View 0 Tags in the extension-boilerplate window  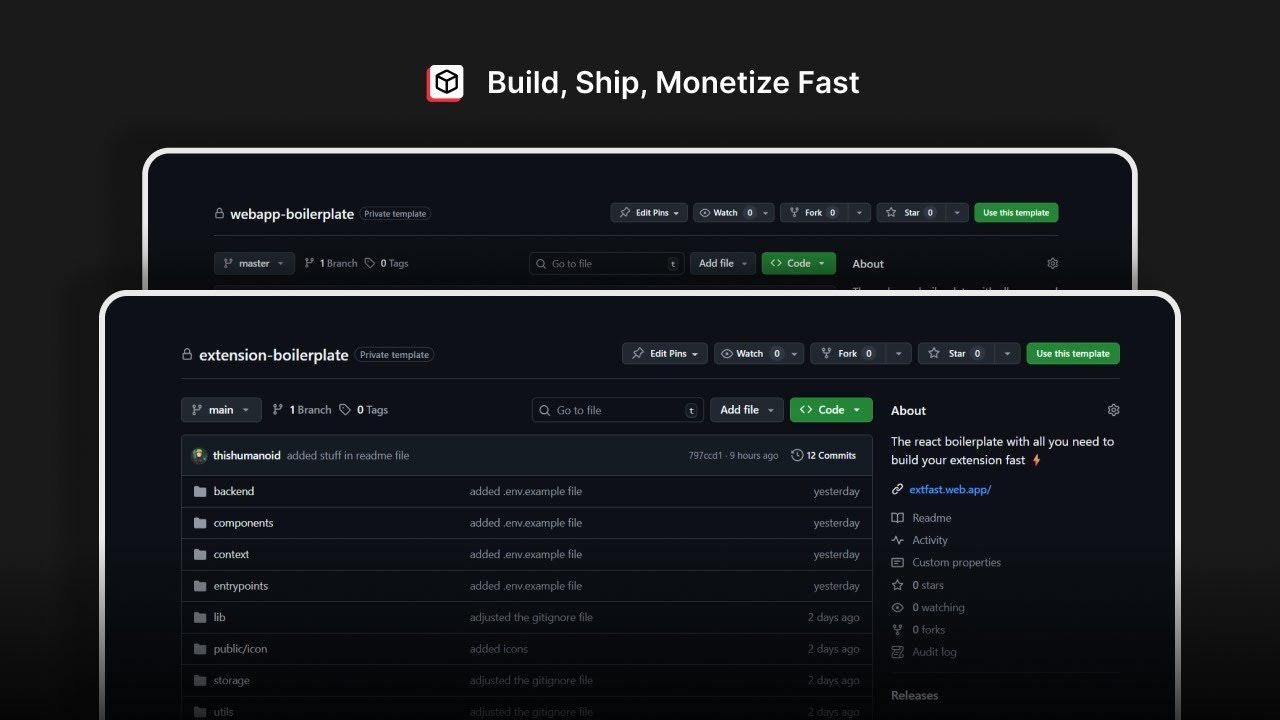(x=364, y=410)
